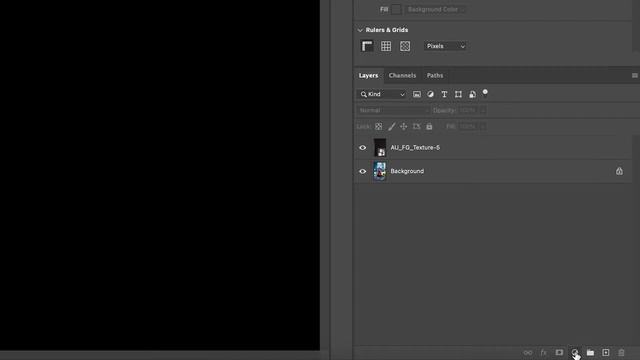The width and height of the screenshot is (640, 360).
Task: Hide the Background layer
Action: [362, 171]
